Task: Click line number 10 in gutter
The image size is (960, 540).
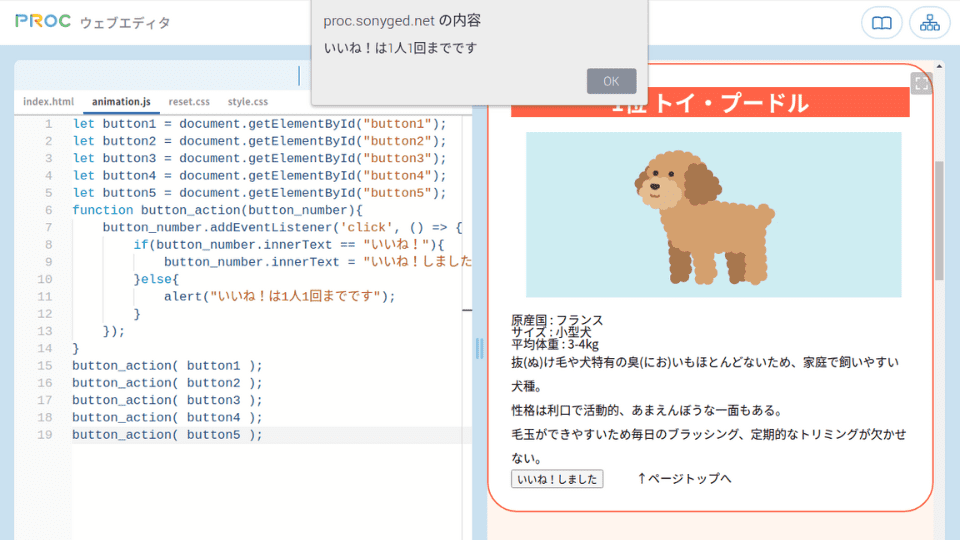Action: (45, 279)
